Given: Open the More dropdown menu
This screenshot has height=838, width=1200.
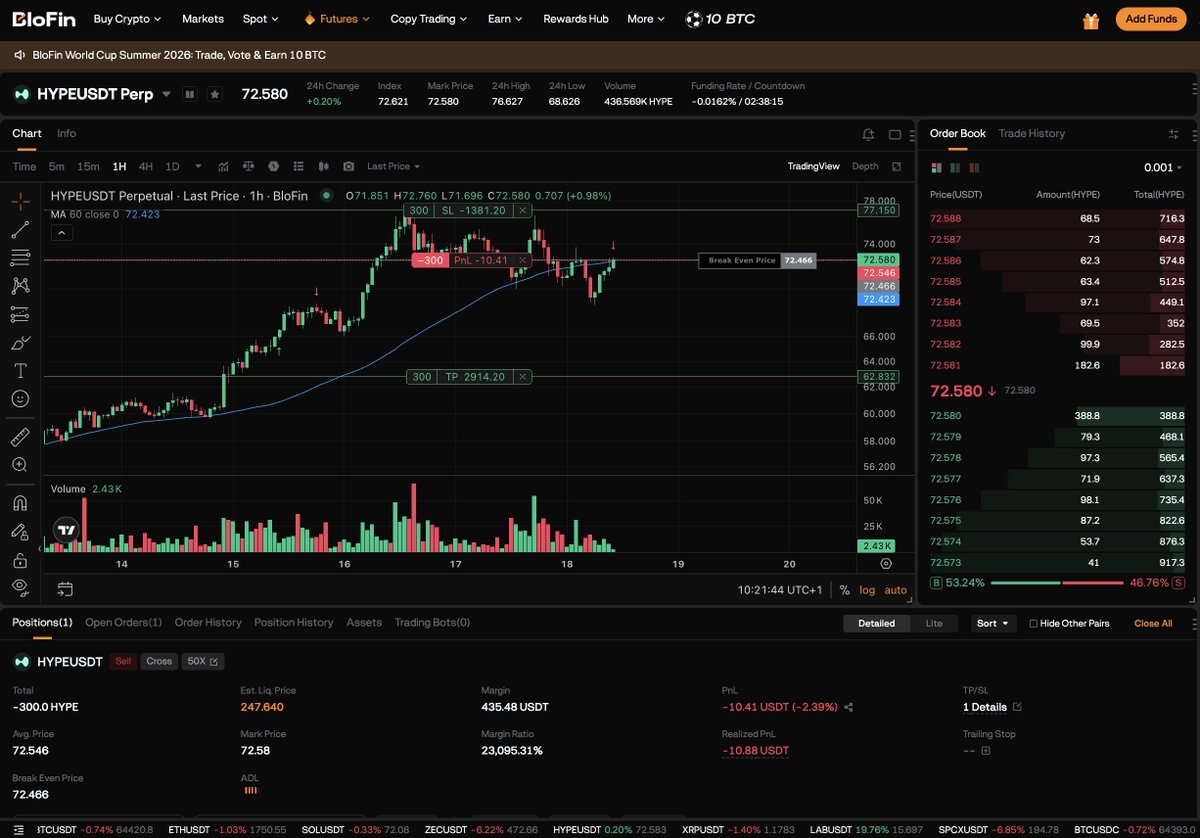Looking at the screenshot, I should (645, 19).
